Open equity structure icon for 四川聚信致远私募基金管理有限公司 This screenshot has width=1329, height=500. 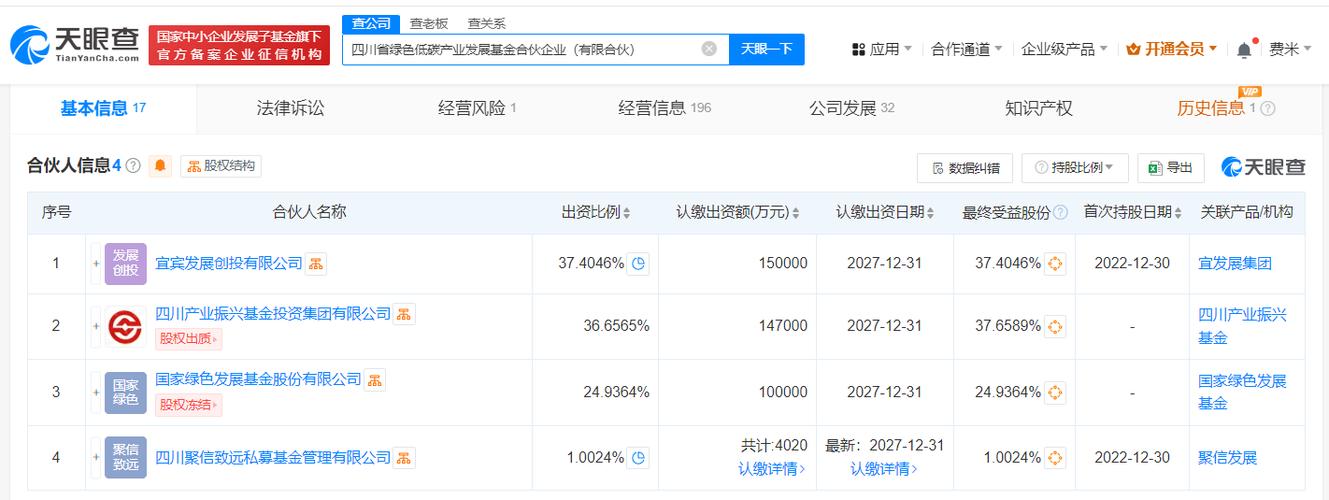[404, 458]
